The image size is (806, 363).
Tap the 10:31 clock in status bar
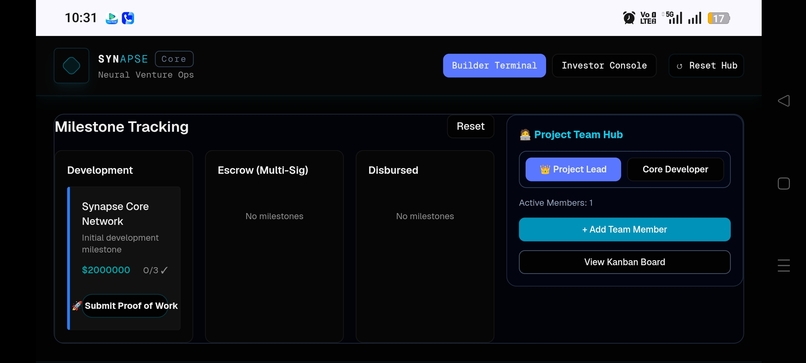[x=81, y=18]
